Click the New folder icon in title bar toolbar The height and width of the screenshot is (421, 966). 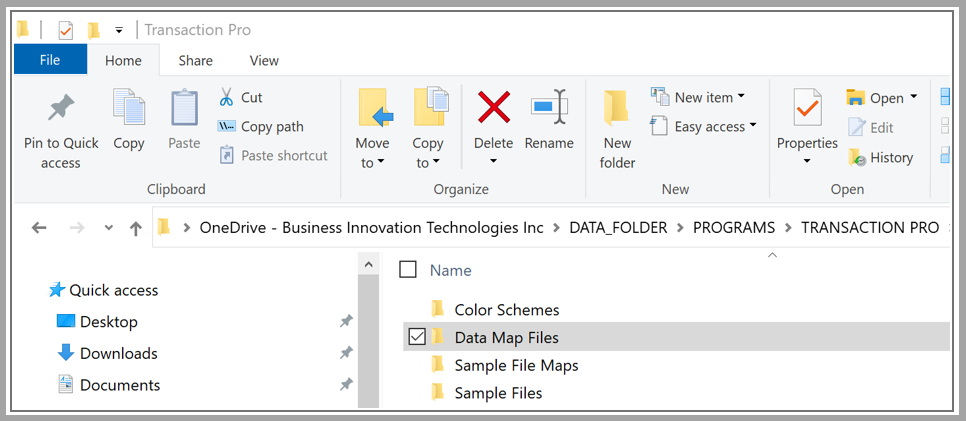pos(94,30)
